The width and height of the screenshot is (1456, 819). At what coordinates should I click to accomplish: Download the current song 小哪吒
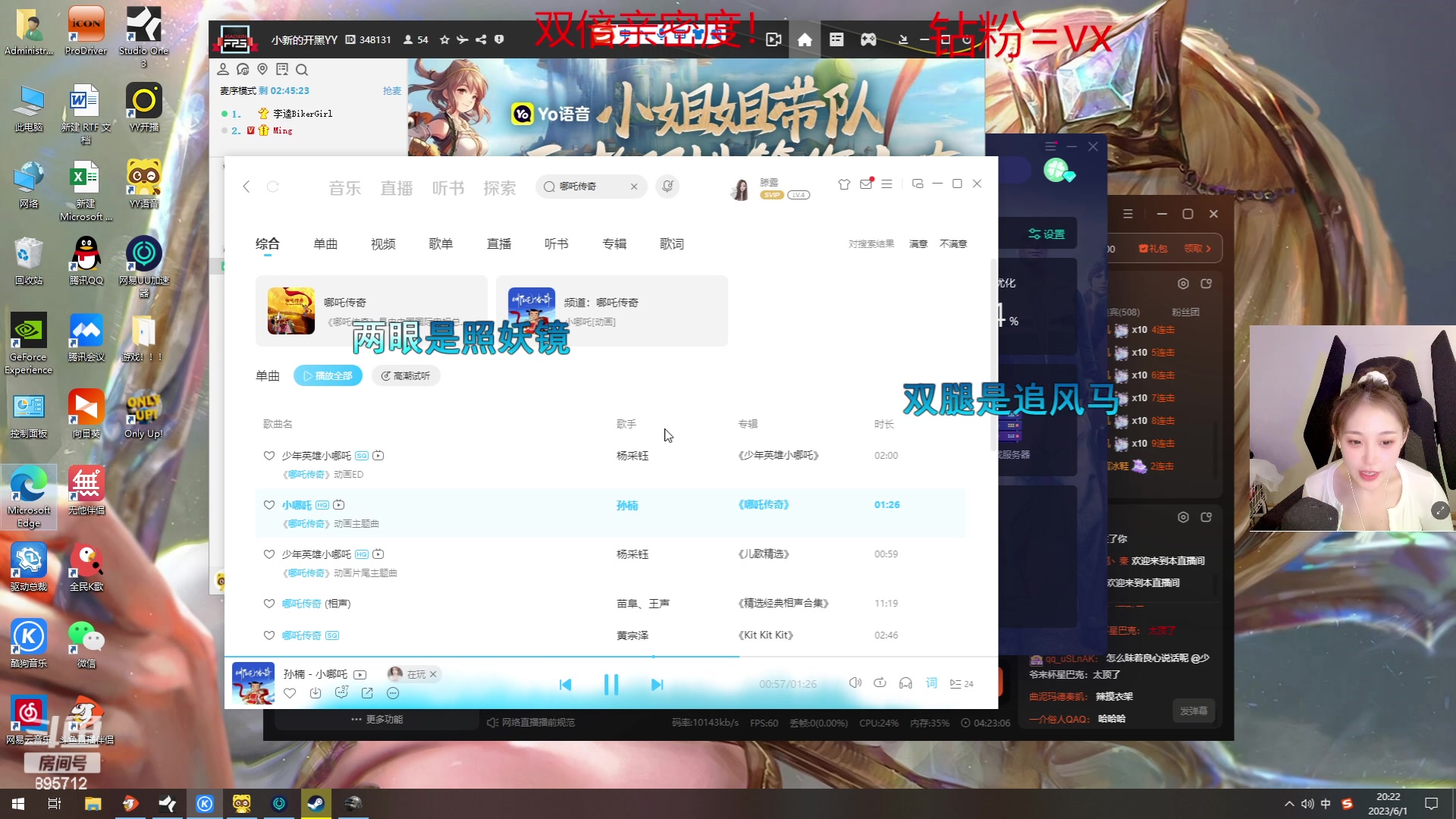point(315,693)
